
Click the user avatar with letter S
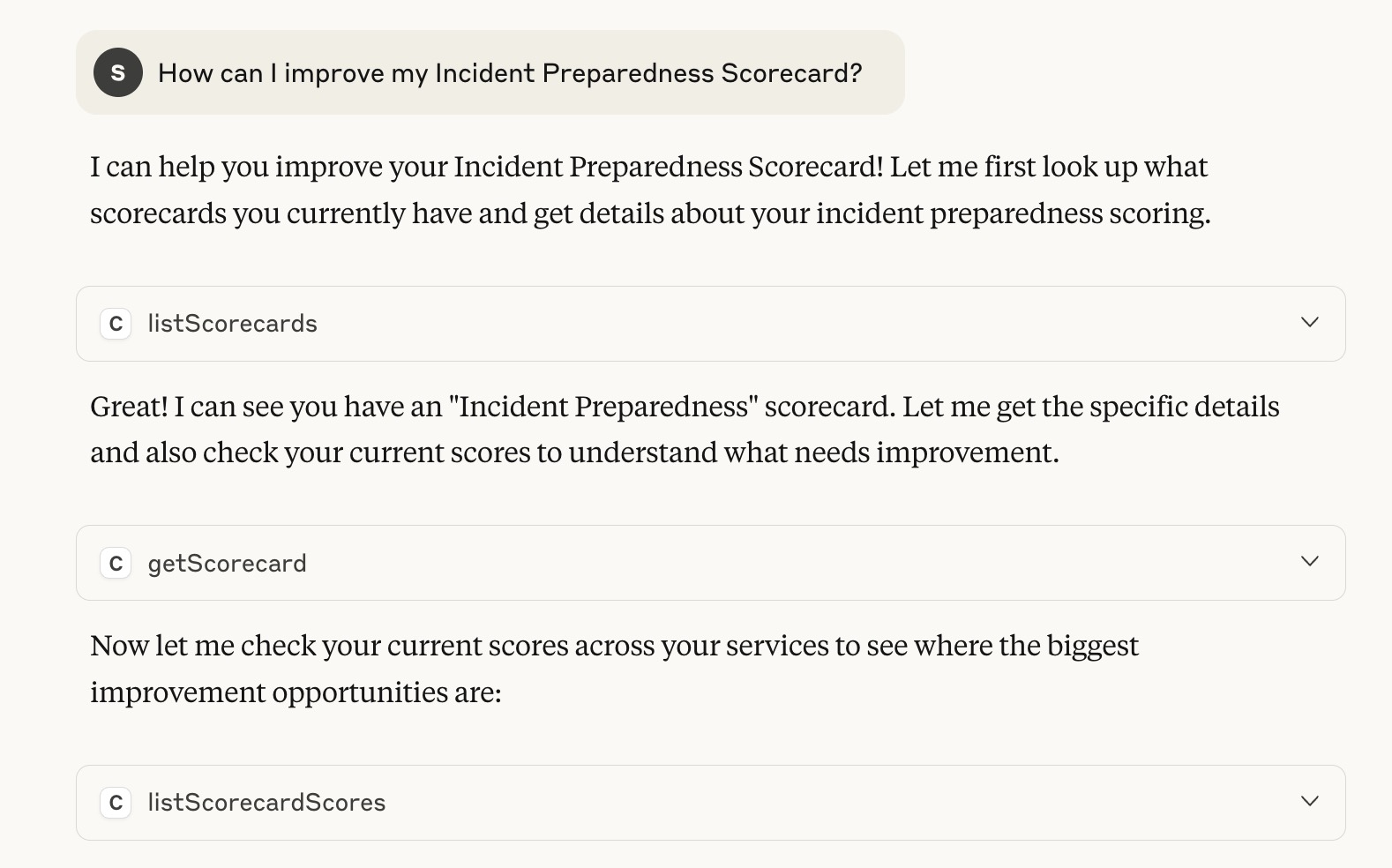(118, 72)
